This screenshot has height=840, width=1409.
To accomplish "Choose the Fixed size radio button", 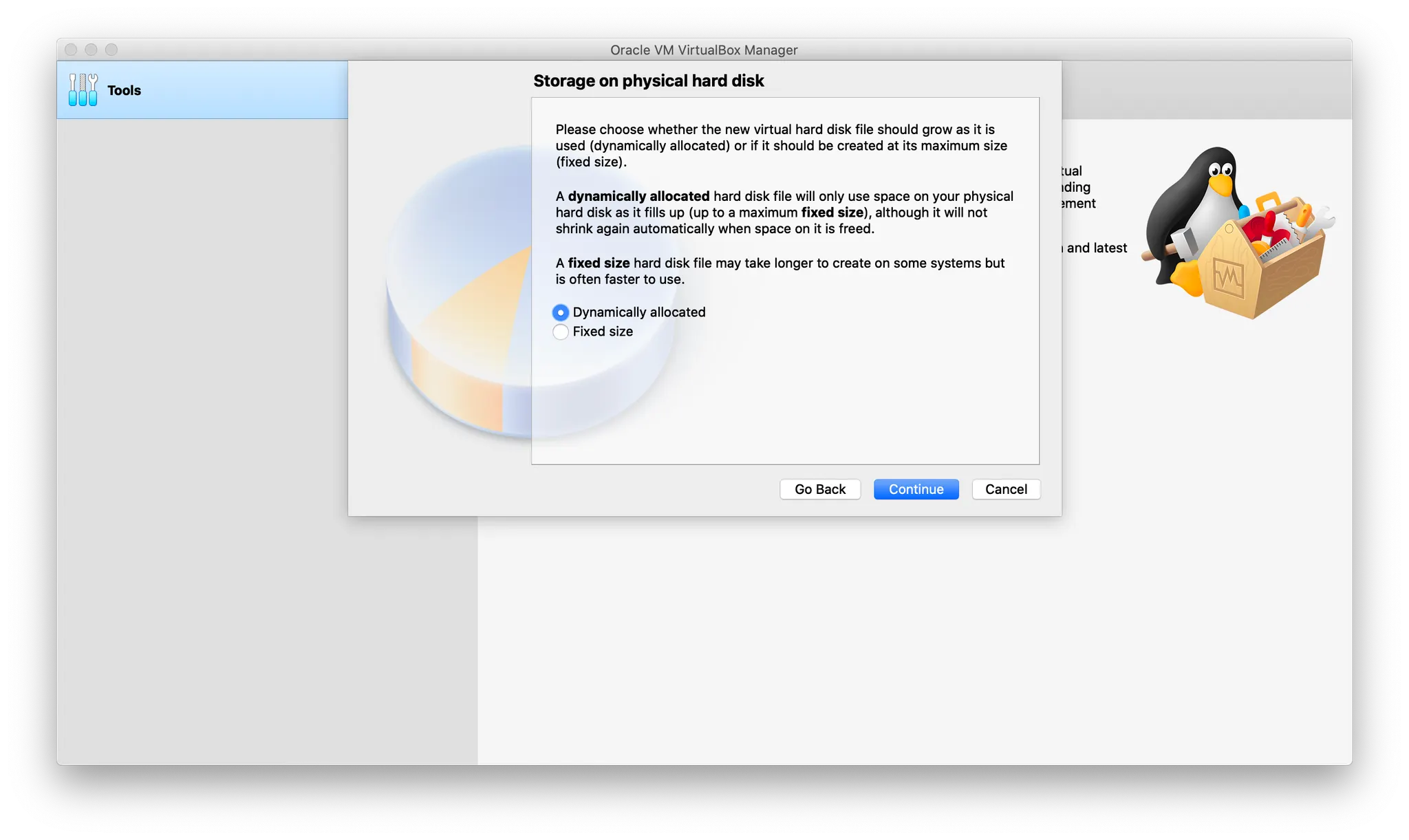I will tap(561, 332).
